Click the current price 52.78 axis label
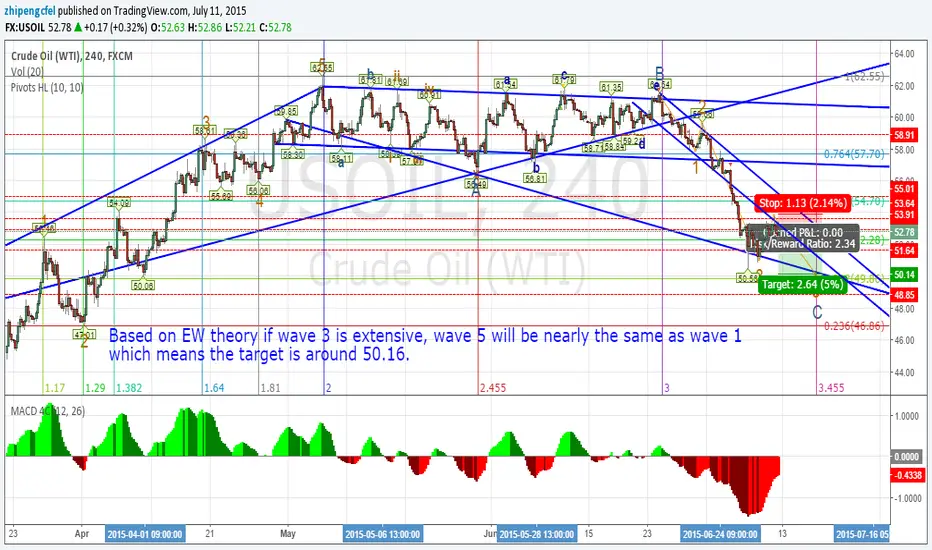 [x=904, y=232]
